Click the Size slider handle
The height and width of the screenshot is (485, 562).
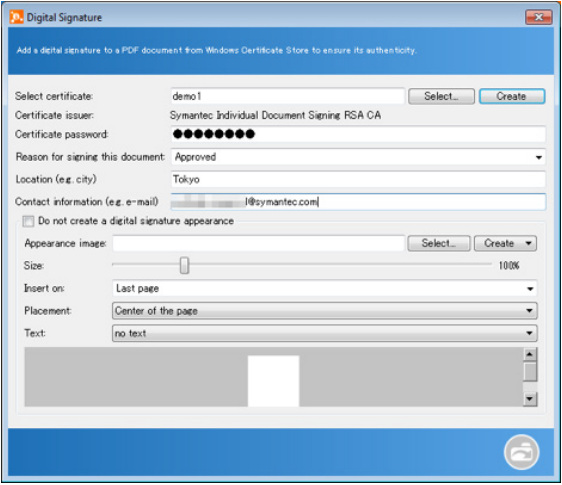click(184, 265)
